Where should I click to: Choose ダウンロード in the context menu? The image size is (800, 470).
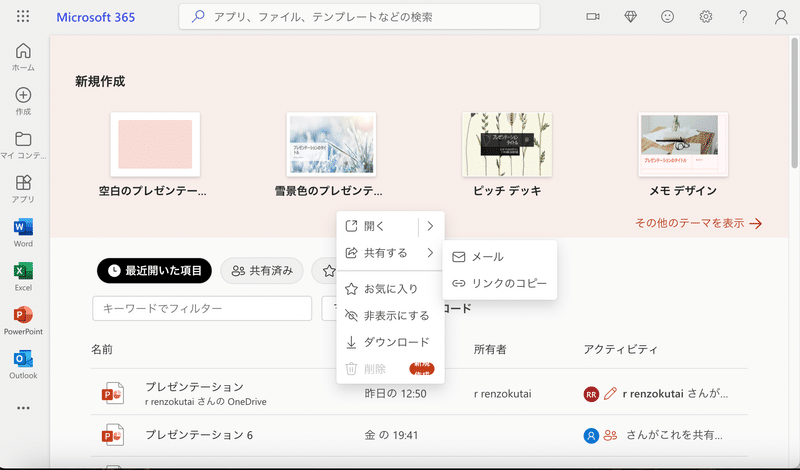pos(390,342)
